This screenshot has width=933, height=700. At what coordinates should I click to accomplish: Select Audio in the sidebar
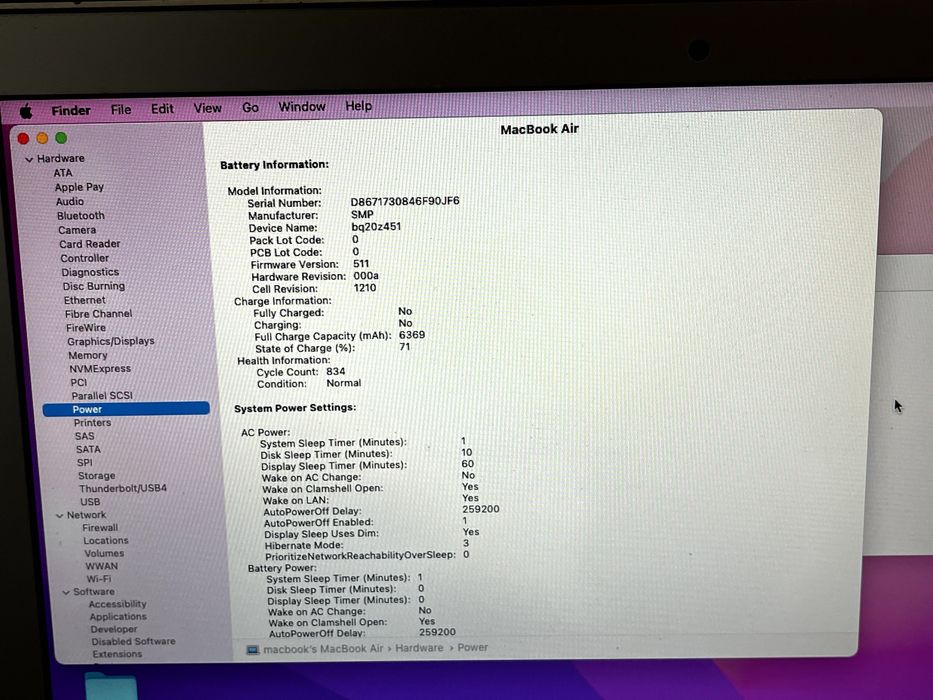coord(70,201)
